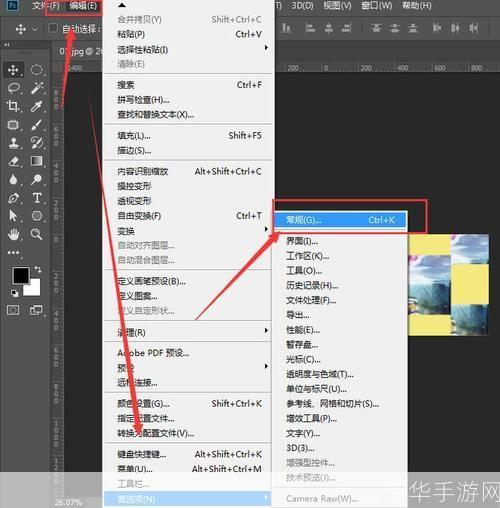Select the Clone Stamp tool
The height and width of the screenshot is (508, 500).
pyautogui.click(x=13, y=143)
